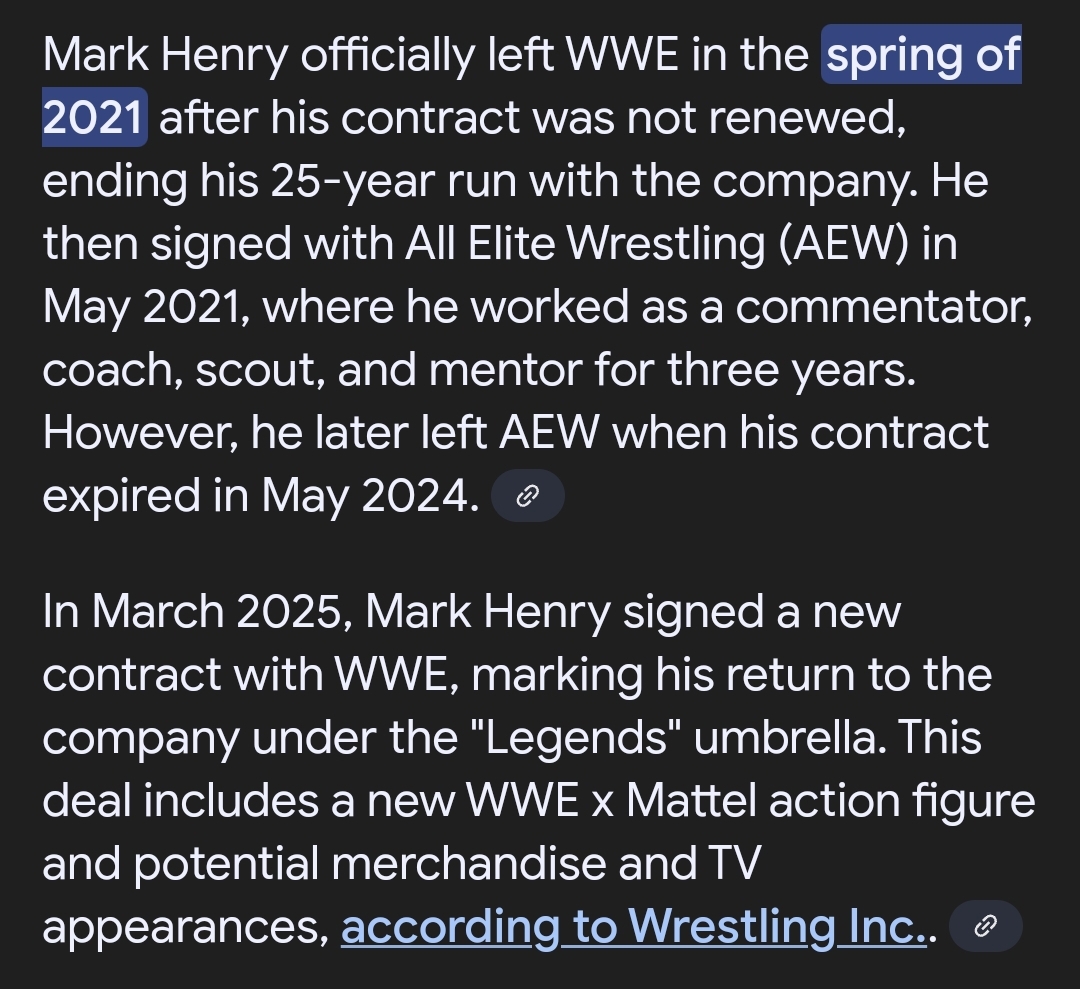Click the words 'May 2021' in first paragraph
The height and width of the screenshot is (989, 1080).
[141, 307]
